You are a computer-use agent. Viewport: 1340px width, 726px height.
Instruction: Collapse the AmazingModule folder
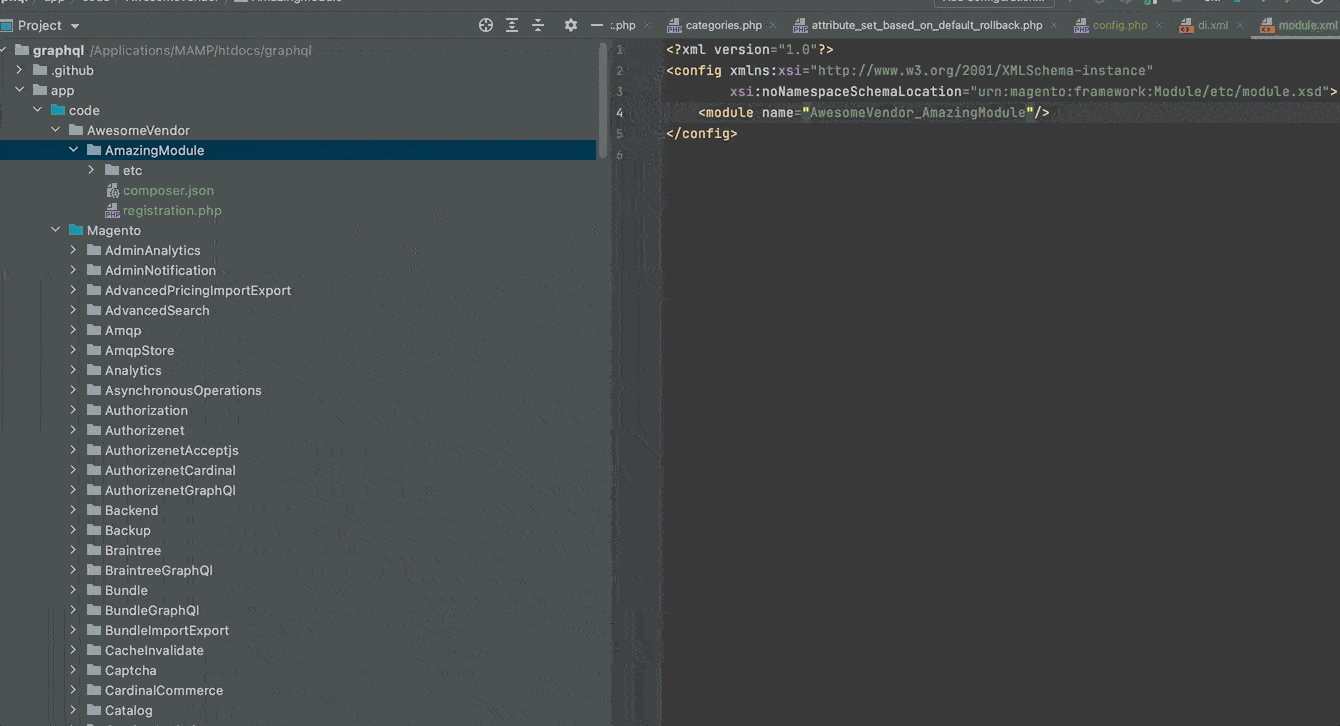click(74, 150)
